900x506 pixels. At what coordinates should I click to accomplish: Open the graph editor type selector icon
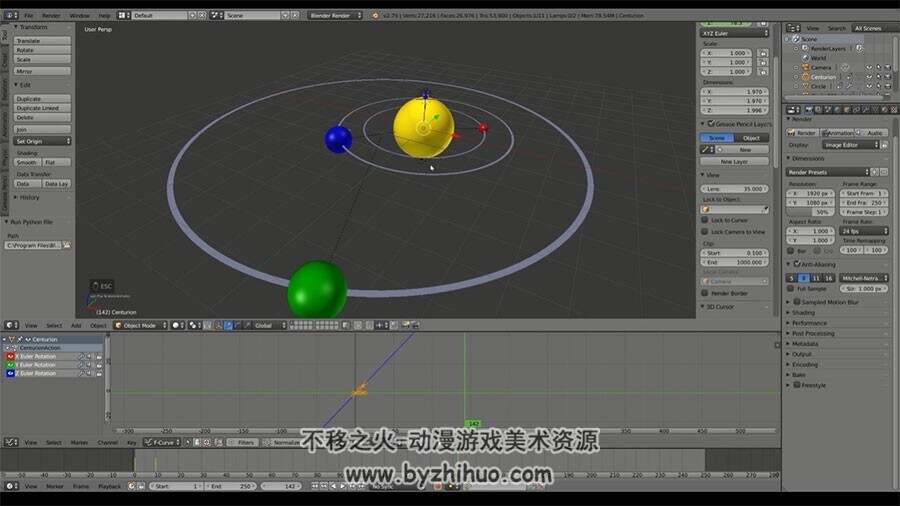point(11,442)
